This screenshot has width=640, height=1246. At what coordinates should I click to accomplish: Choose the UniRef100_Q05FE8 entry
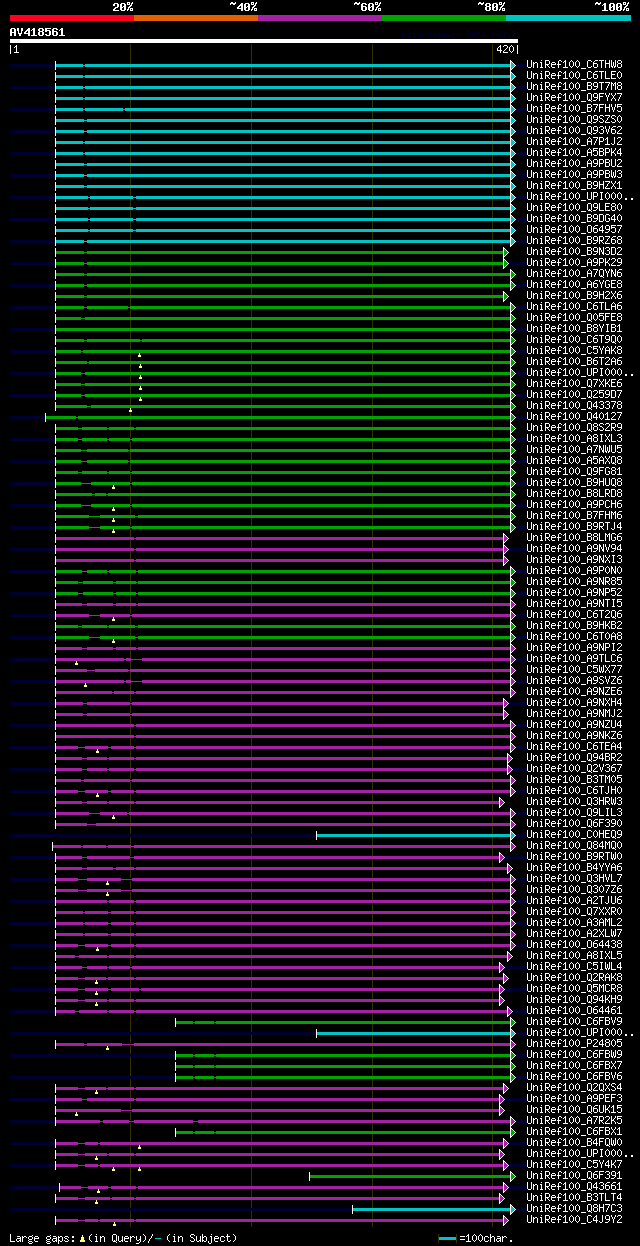(x=574, y=318)
